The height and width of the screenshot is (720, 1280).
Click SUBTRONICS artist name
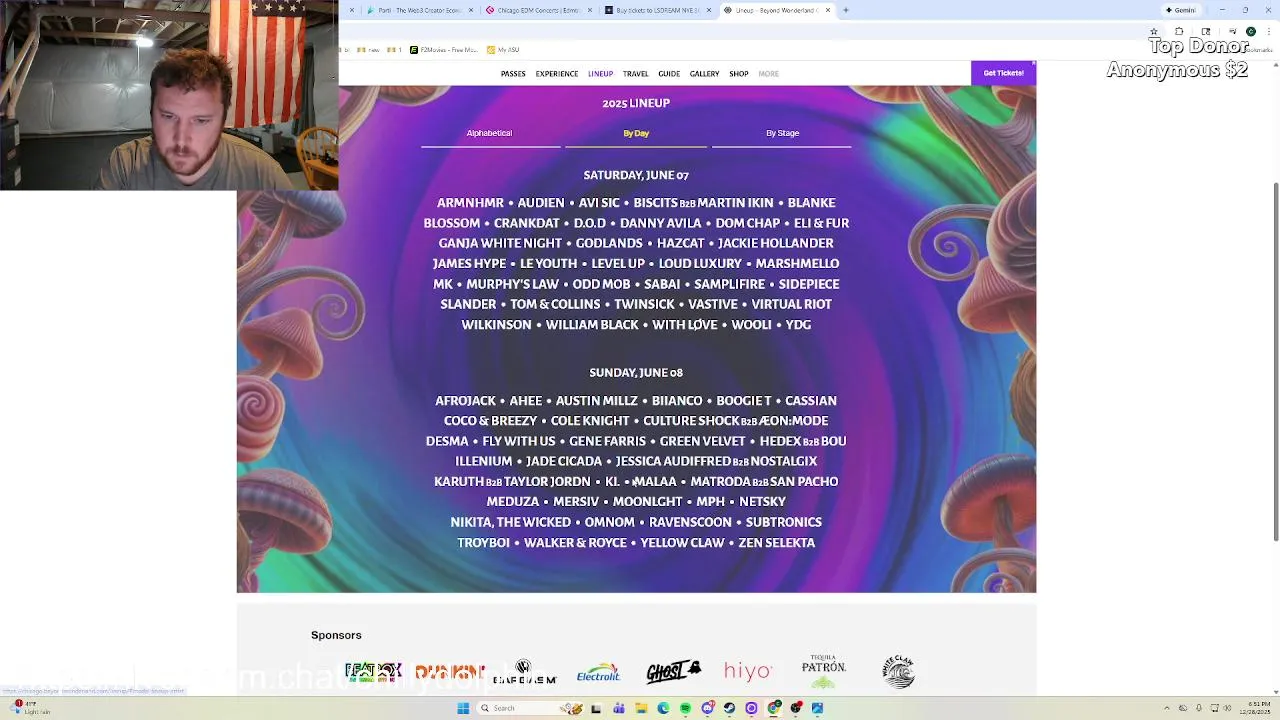783,522
